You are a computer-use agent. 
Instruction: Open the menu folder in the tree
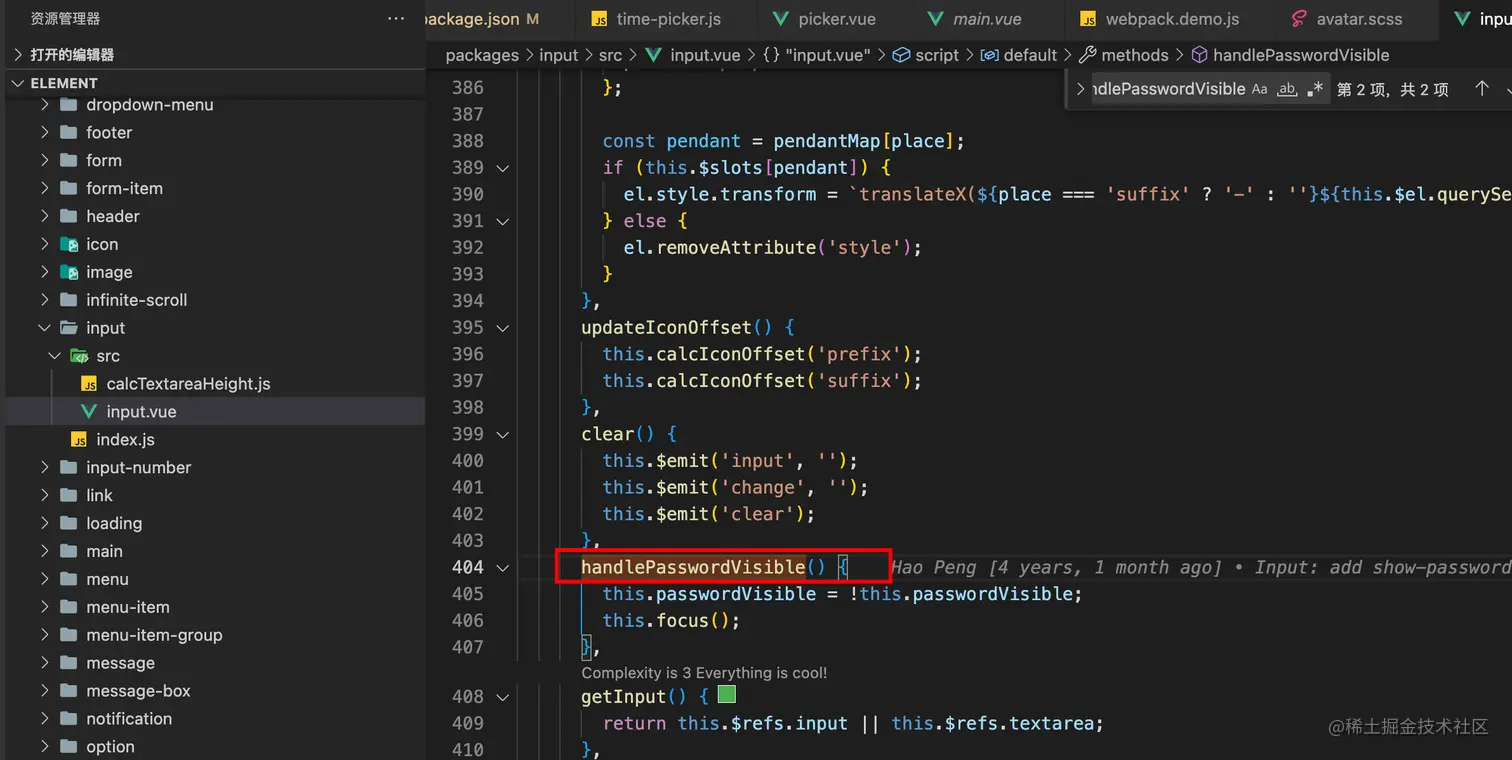(107, 579)
